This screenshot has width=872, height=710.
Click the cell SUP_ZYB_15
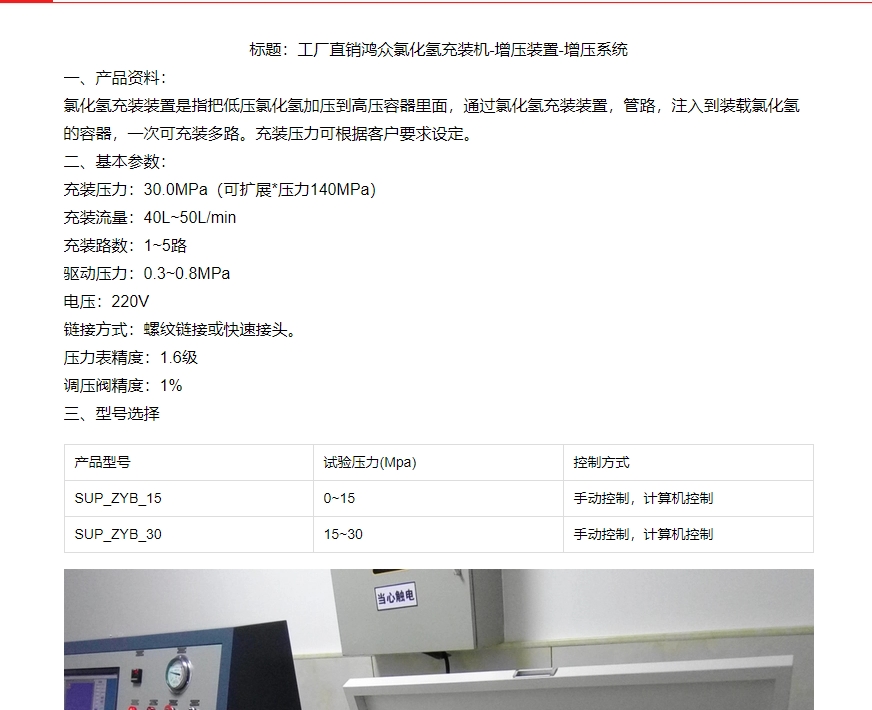click(189, 499)
